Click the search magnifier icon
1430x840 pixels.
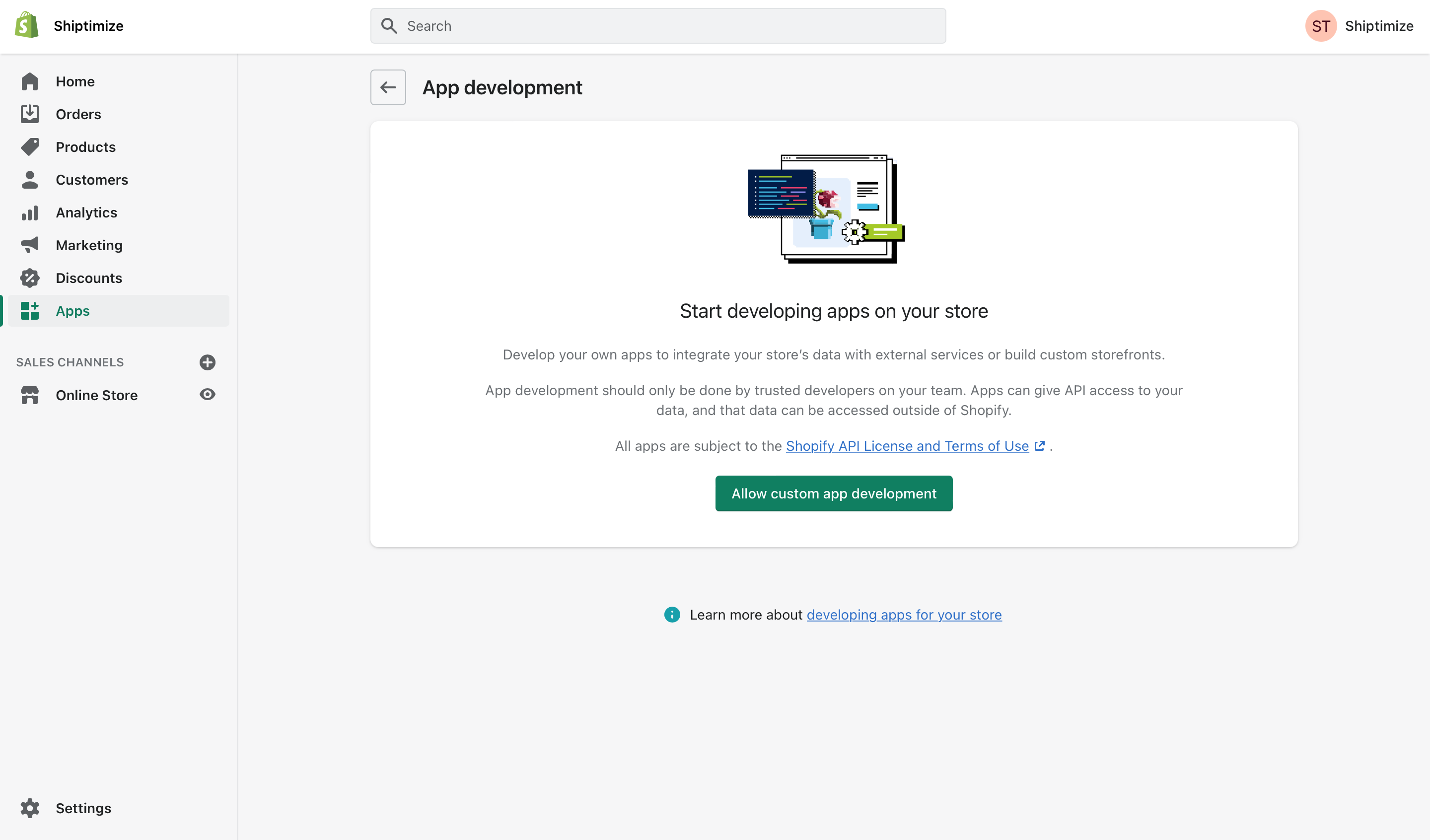[x=389, y=26]
